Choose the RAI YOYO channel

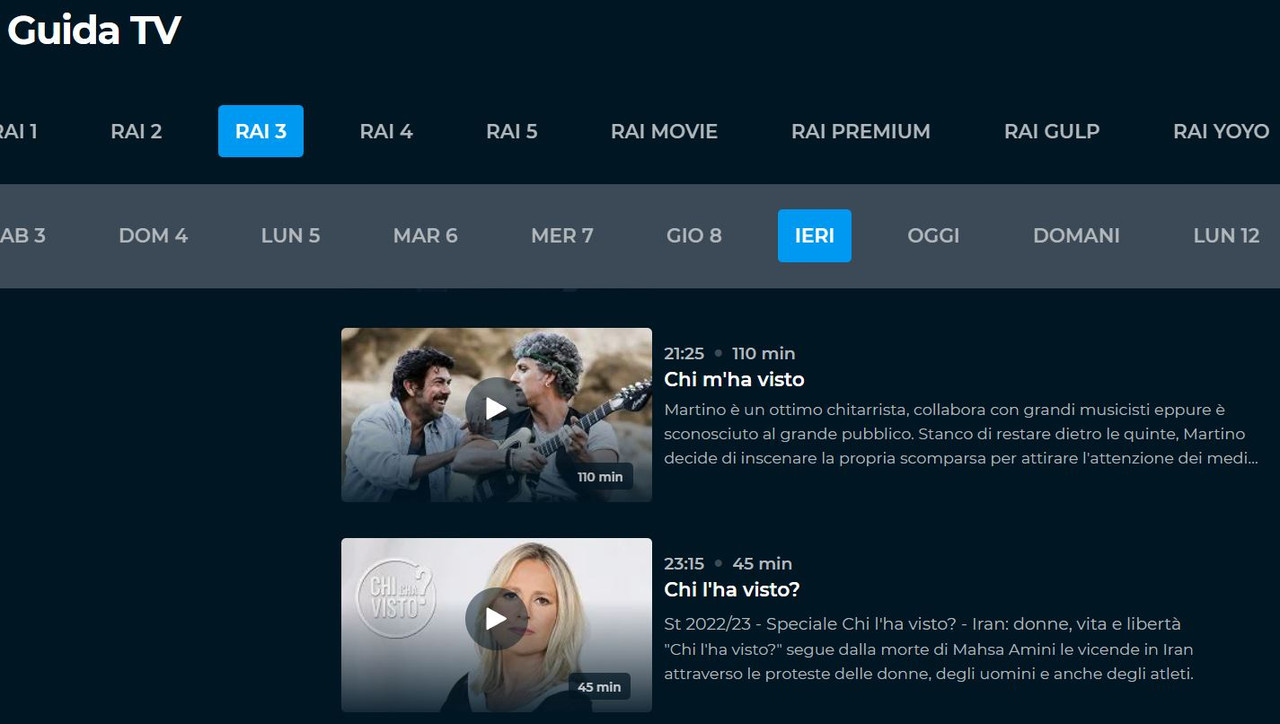[1221, 131]
